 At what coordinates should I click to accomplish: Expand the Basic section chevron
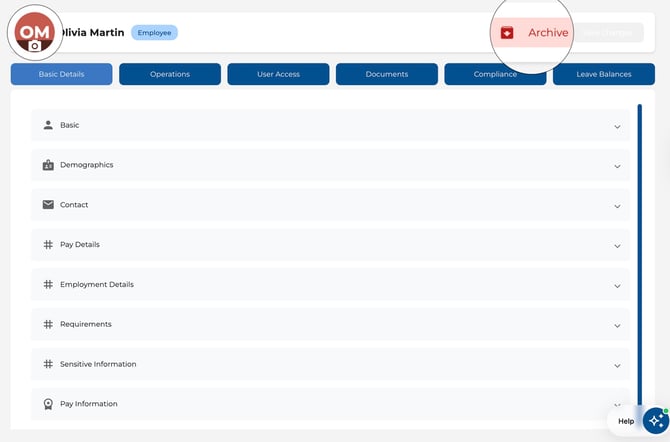point(617,126)
